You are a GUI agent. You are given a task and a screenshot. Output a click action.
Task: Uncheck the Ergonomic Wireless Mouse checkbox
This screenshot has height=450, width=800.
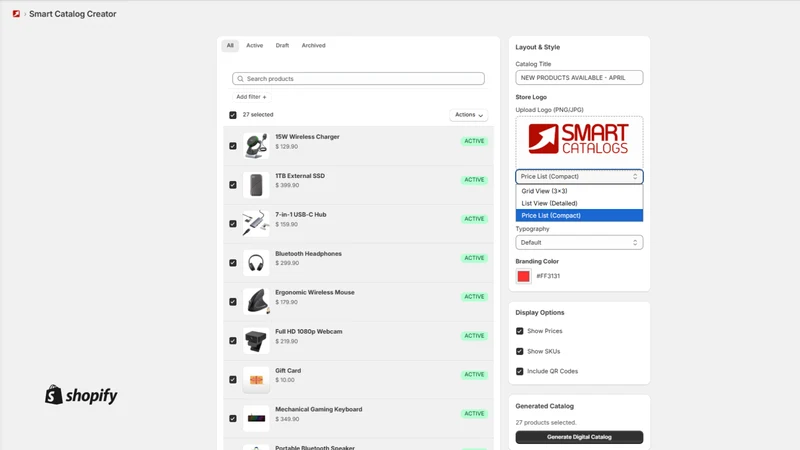[x=233, y=302]
